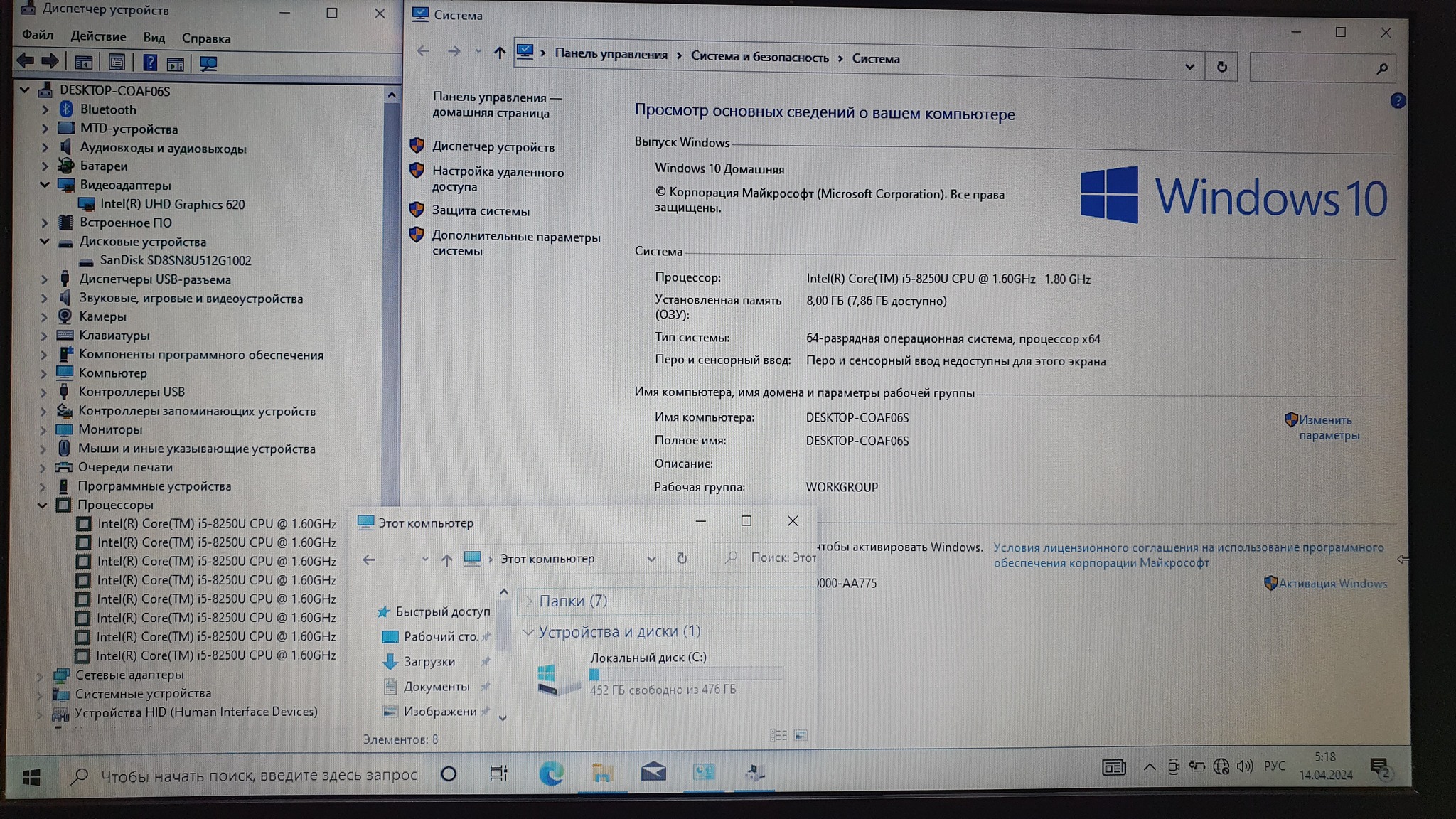Open the Действие menu
Viewport: 1456px width, 819px height.
point(98,36)
